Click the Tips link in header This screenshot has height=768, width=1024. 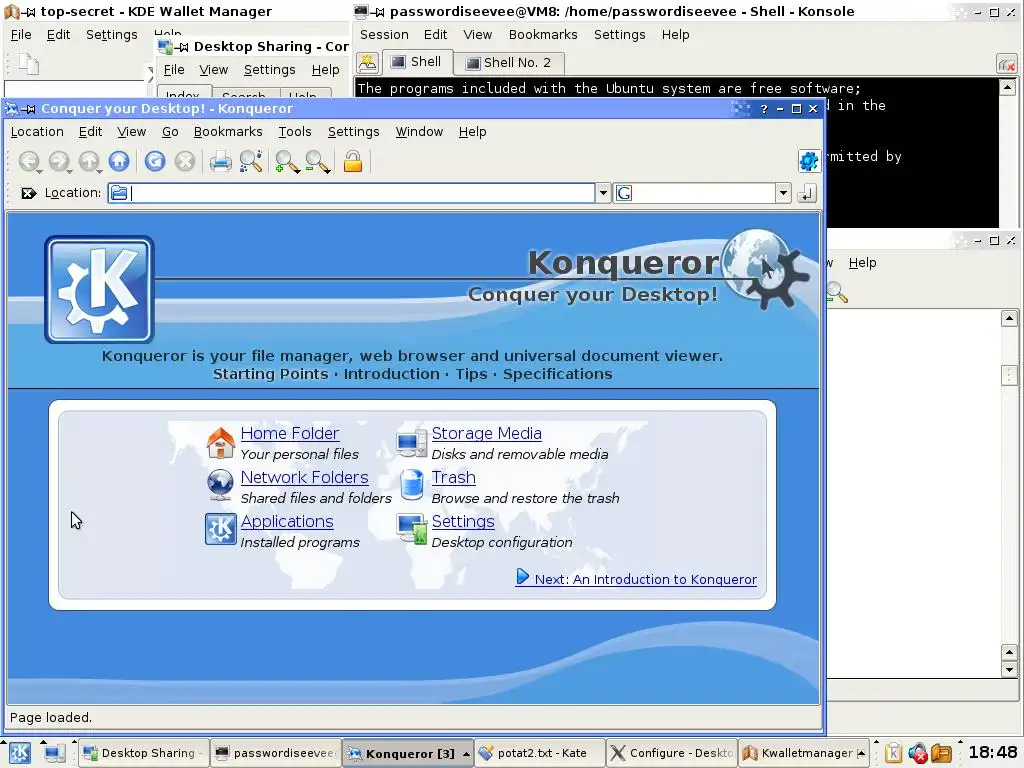point(471,374)
